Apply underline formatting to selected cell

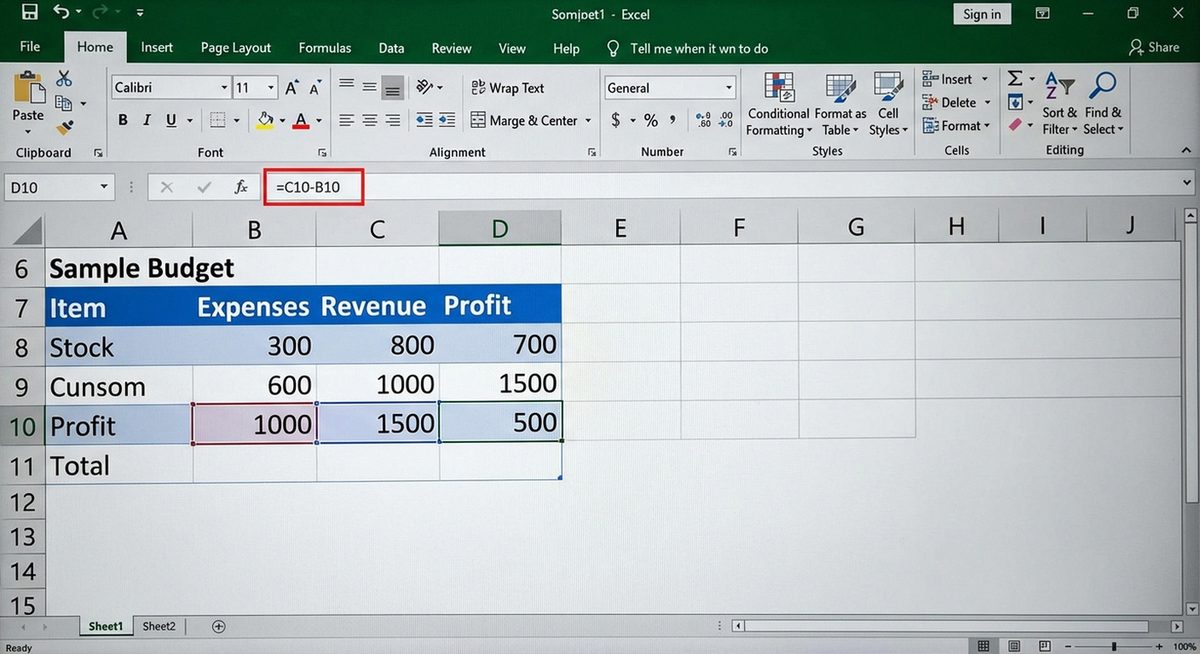click(x=168, y=119)
